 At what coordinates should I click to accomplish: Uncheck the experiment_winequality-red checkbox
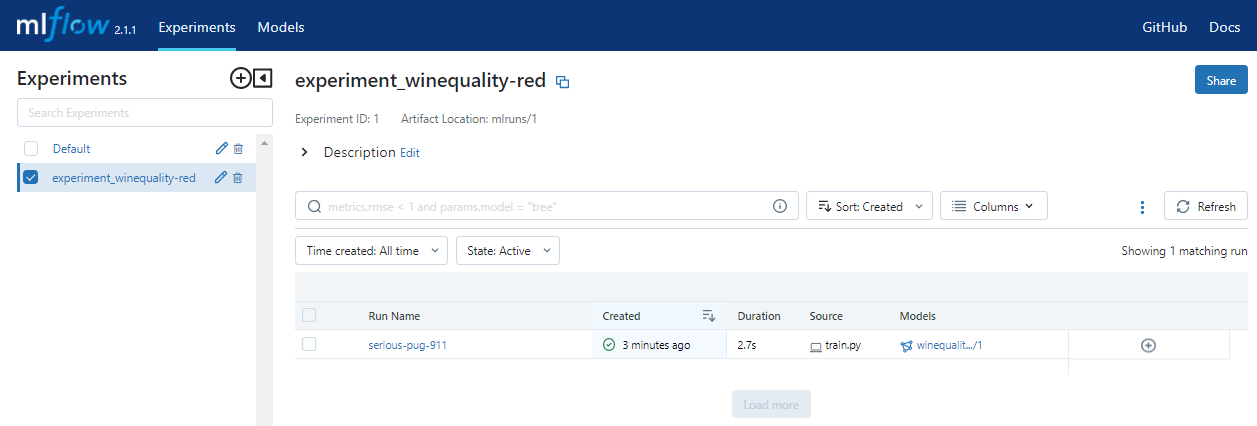pos(30,178)
